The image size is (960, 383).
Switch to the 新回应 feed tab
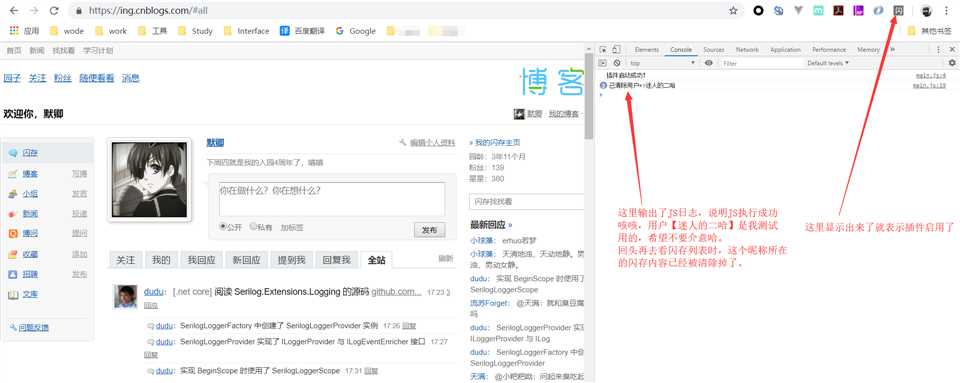tap(247, 260)
